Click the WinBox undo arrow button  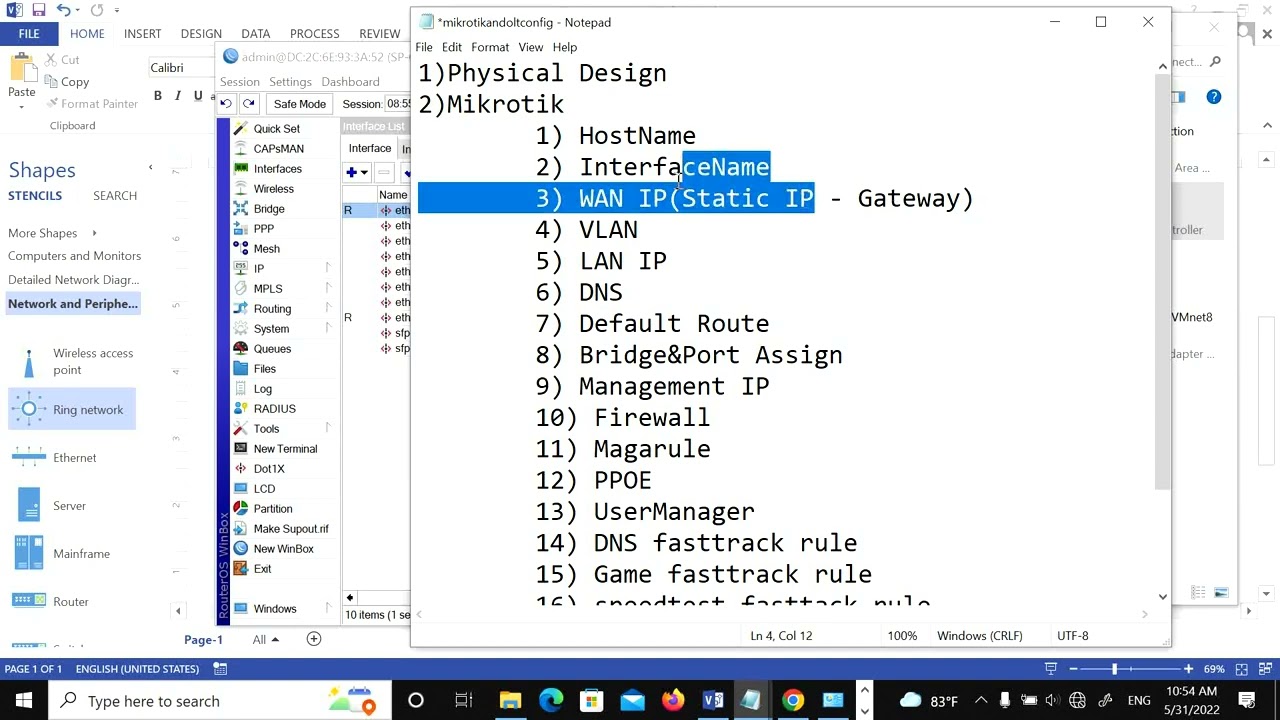[x=226, y=104]
